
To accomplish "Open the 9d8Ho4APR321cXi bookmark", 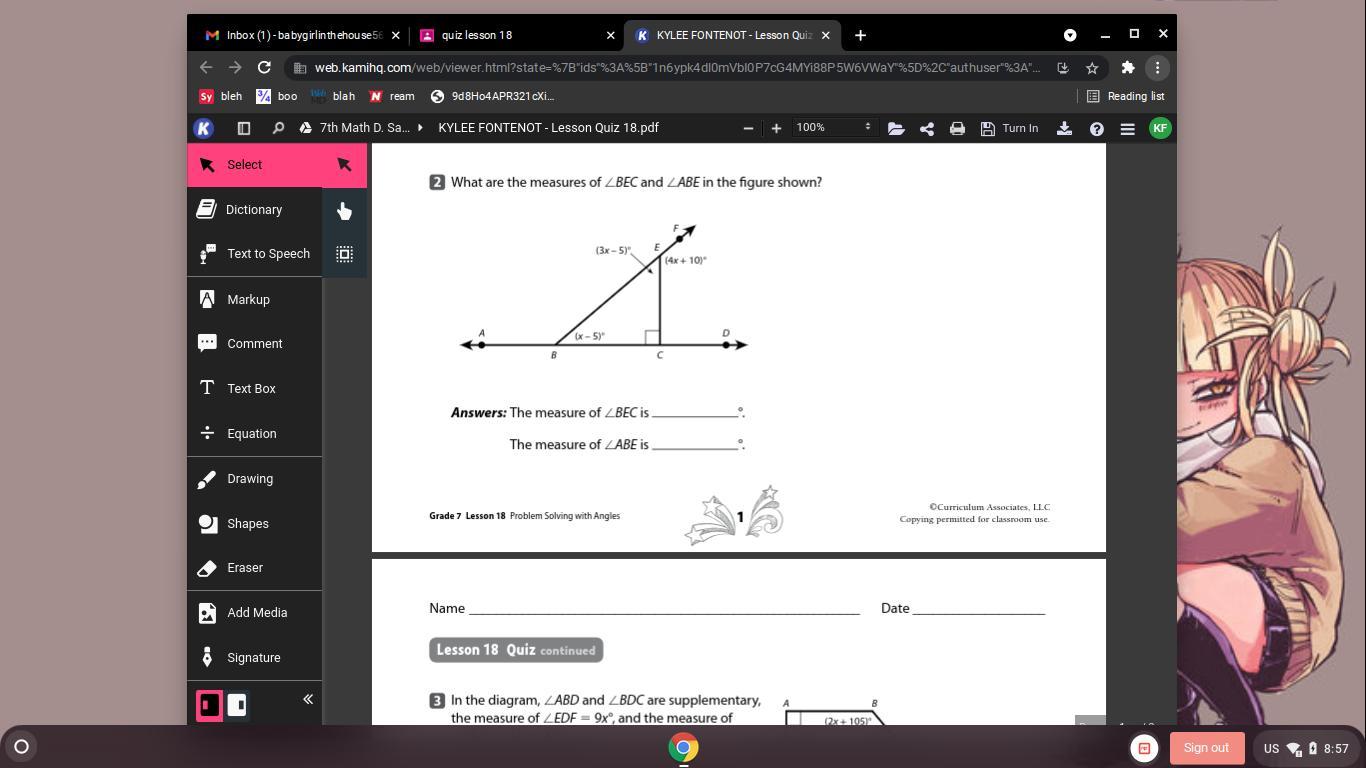I will 492,96.
